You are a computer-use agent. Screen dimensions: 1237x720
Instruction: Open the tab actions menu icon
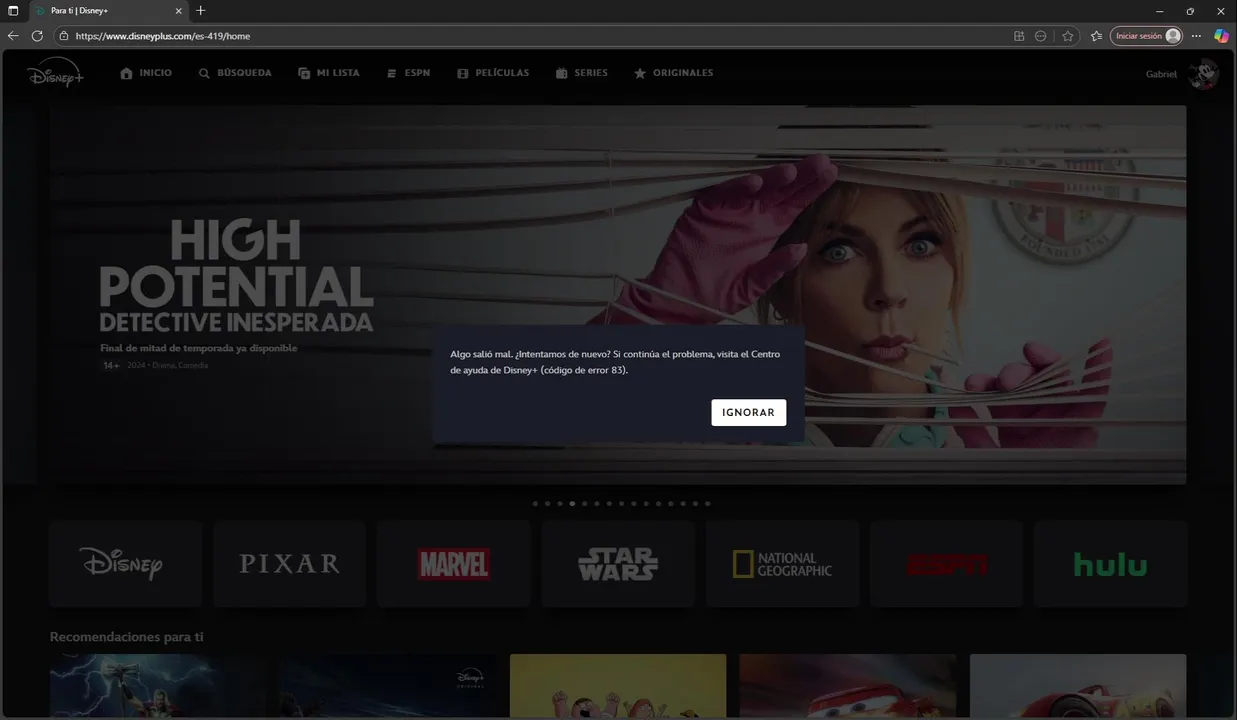13,10
